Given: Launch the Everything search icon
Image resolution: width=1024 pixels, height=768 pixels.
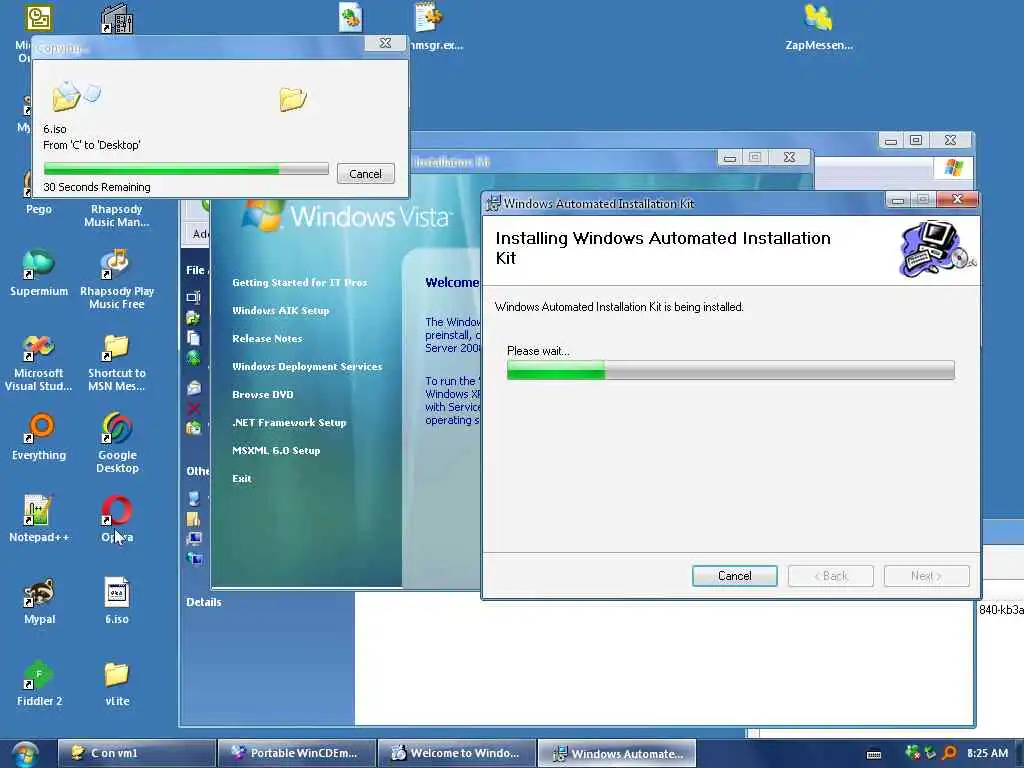Looking at the screenshot, I should [x=39, y=438].
